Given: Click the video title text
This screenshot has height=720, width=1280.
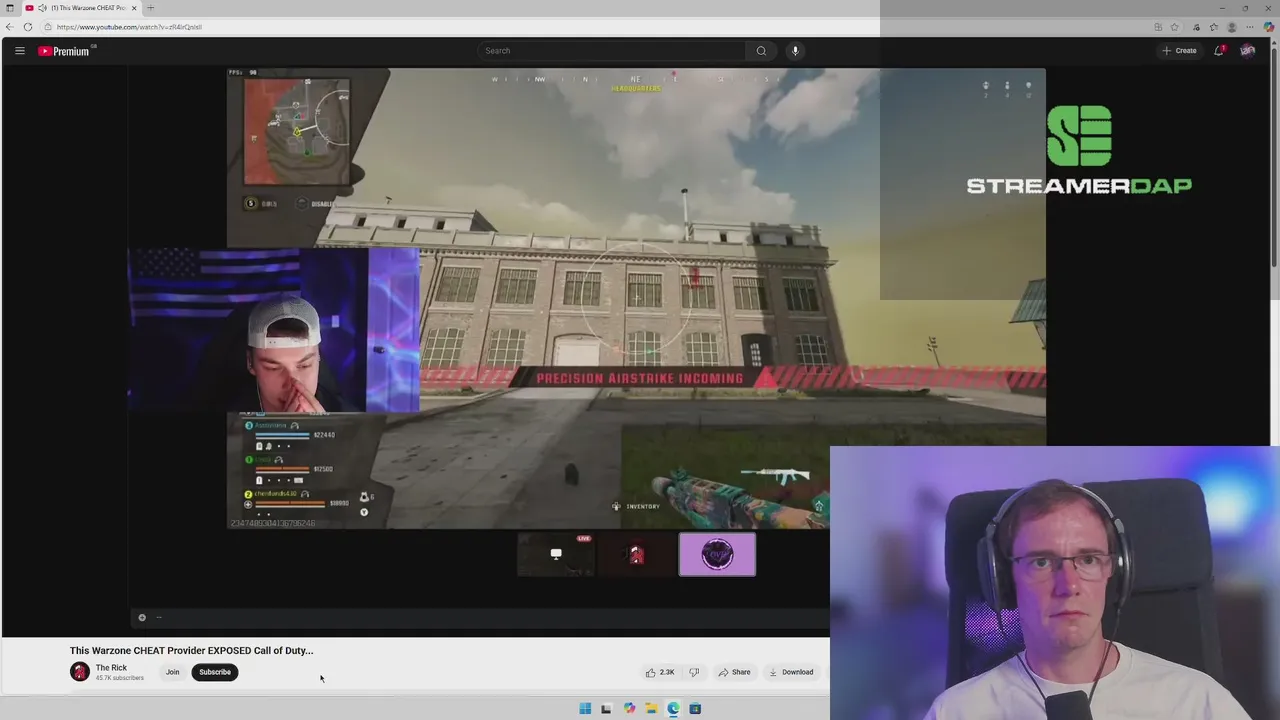Looking at the screenshot, I should click(191, 650).
